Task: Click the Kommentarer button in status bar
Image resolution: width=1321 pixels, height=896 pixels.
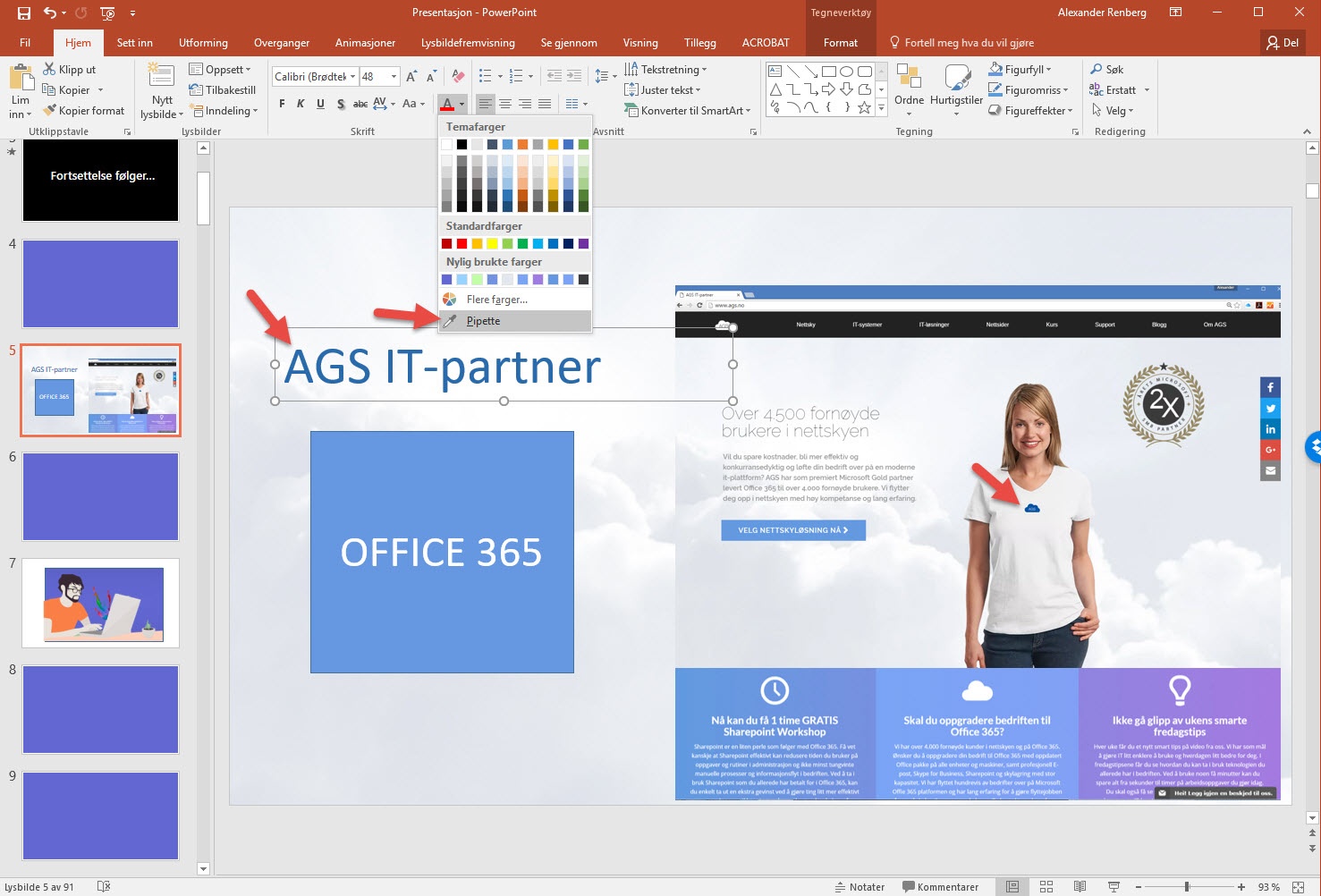Action: point(940,887)
